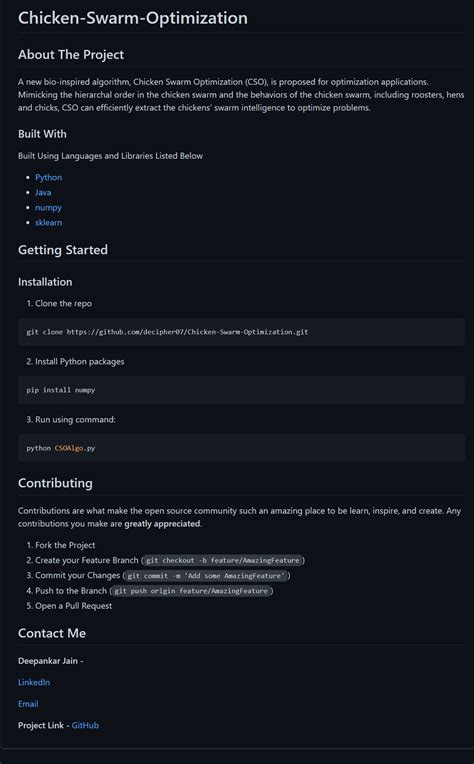
Task: Click the Email contact link
Action: click(28, 704)
